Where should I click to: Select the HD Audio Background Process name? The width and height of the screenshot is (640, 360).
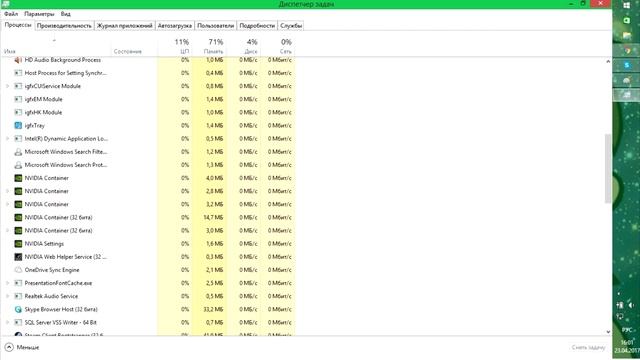62,60
